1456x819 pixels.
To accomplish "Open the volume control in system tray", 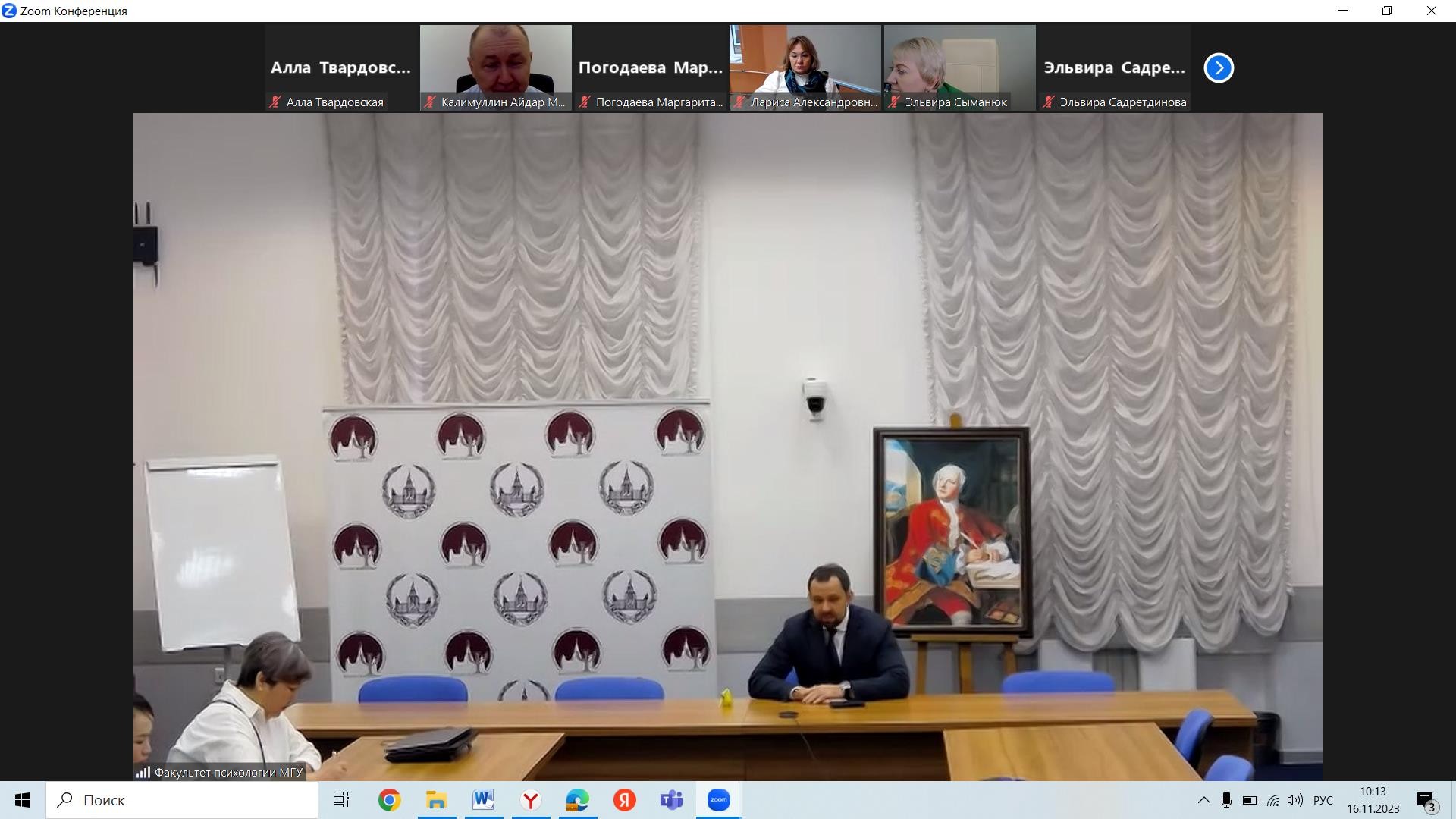I will pyautogui.click(x=1295, y=800).
